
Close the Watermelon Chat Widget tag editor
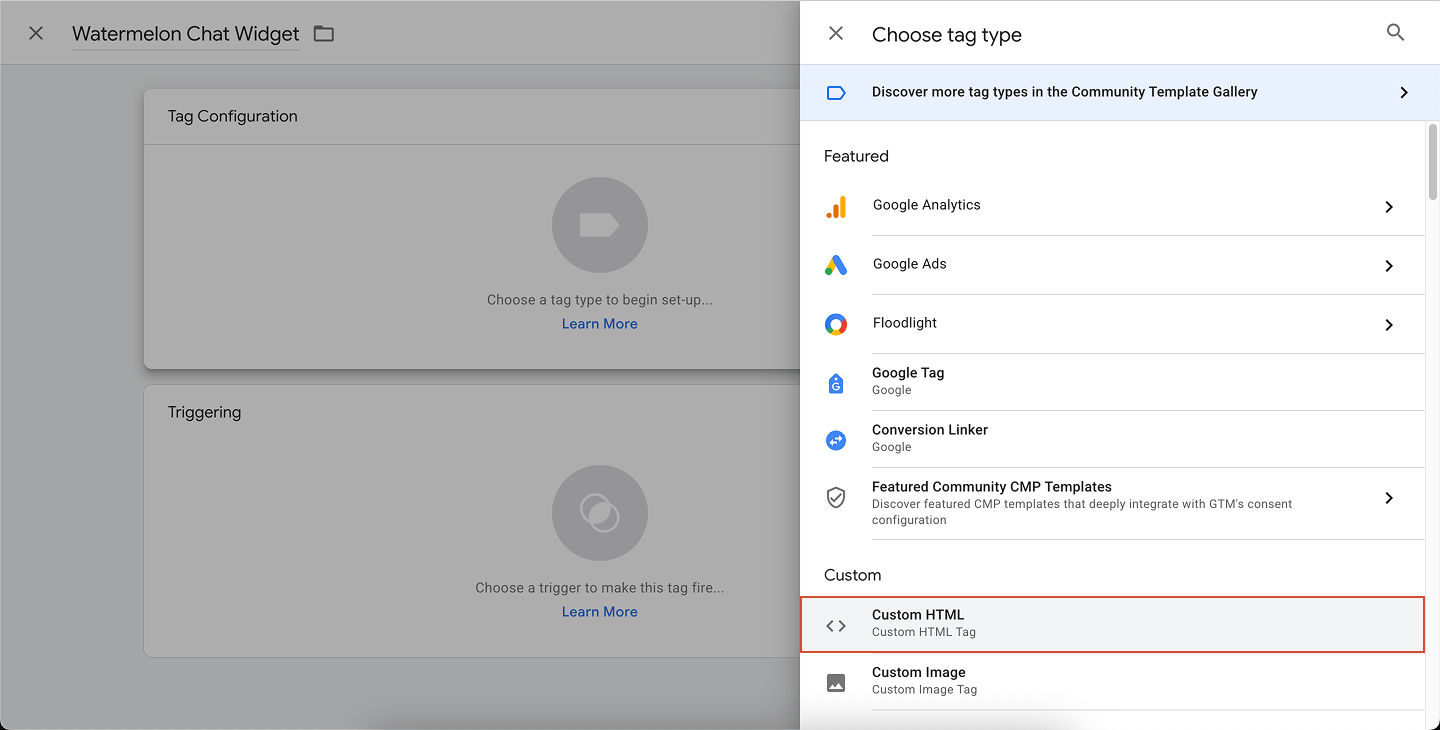click(x=36, y=33)
